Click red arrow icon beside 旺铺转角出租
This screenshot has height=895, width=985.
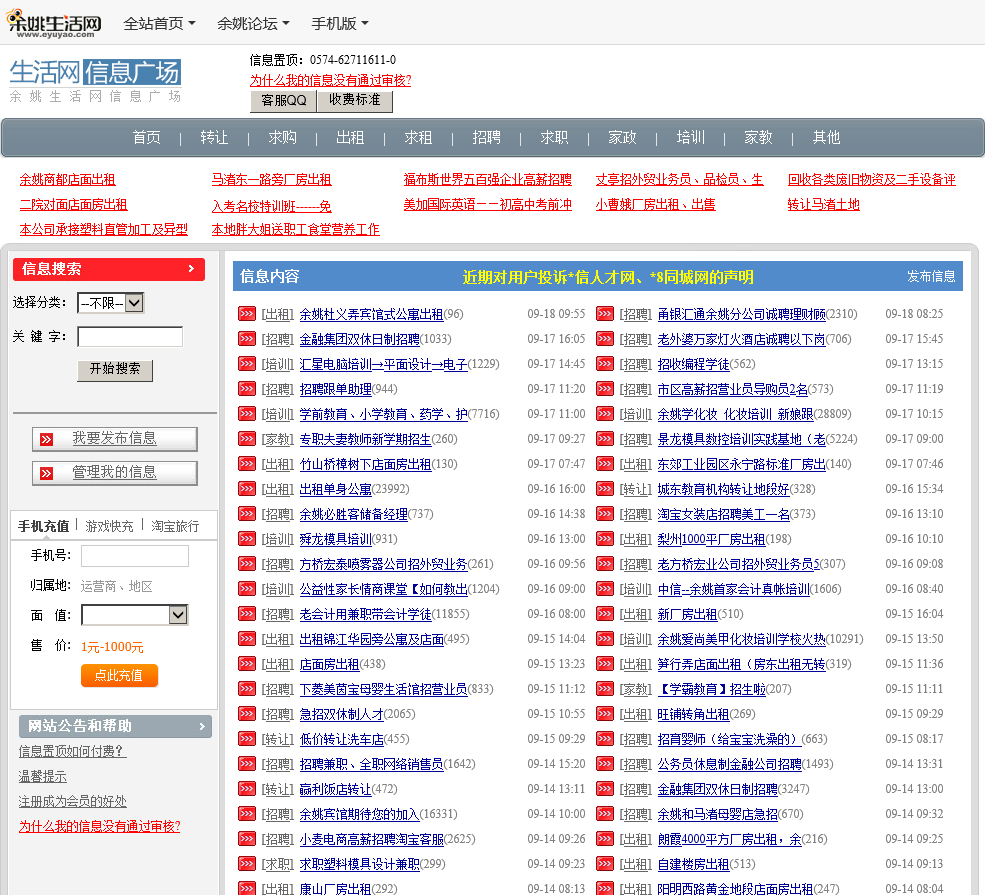[x=605, y=714]
